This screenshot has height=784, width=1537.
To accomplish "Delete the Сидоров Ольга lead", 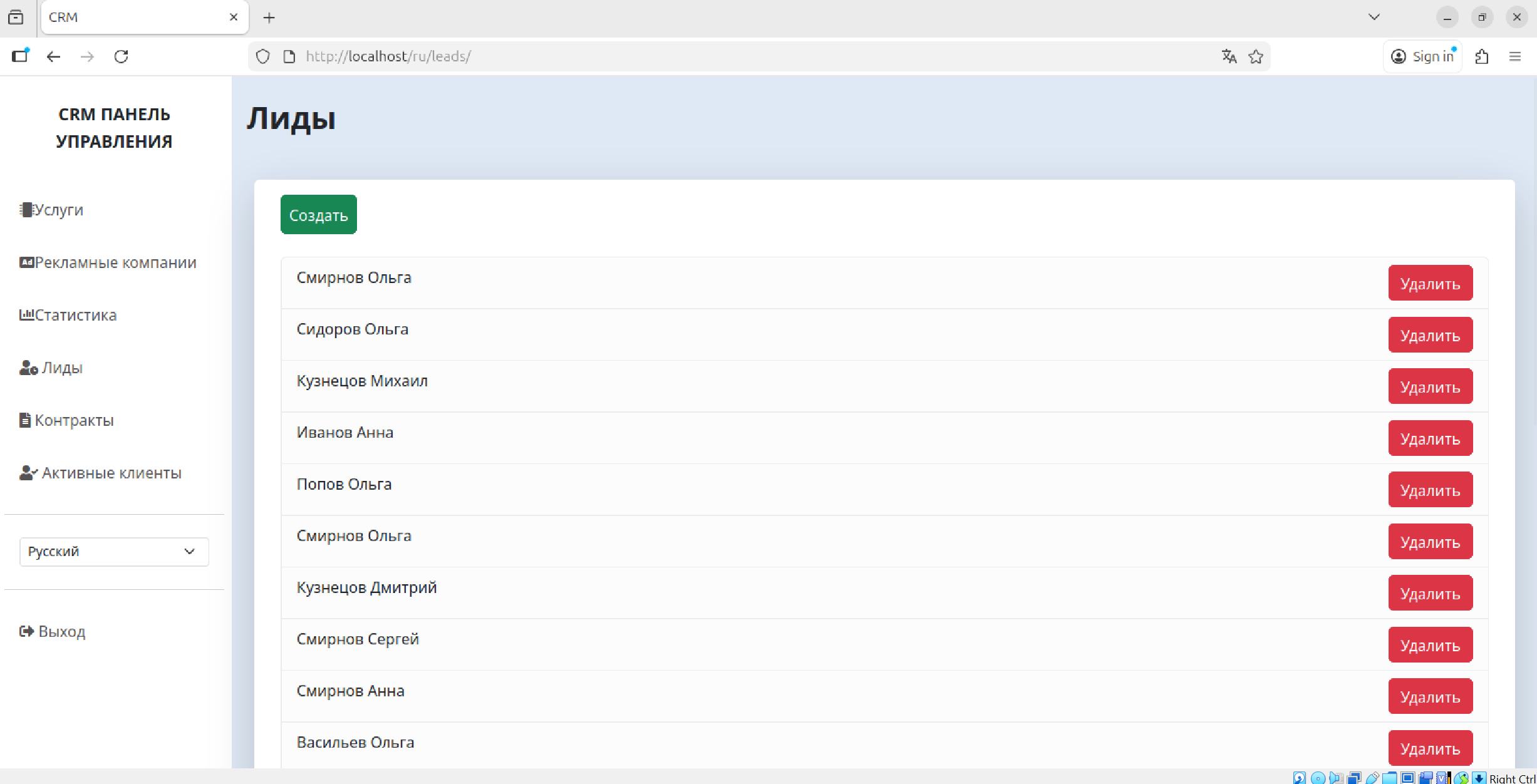I will pos(1430,335).
